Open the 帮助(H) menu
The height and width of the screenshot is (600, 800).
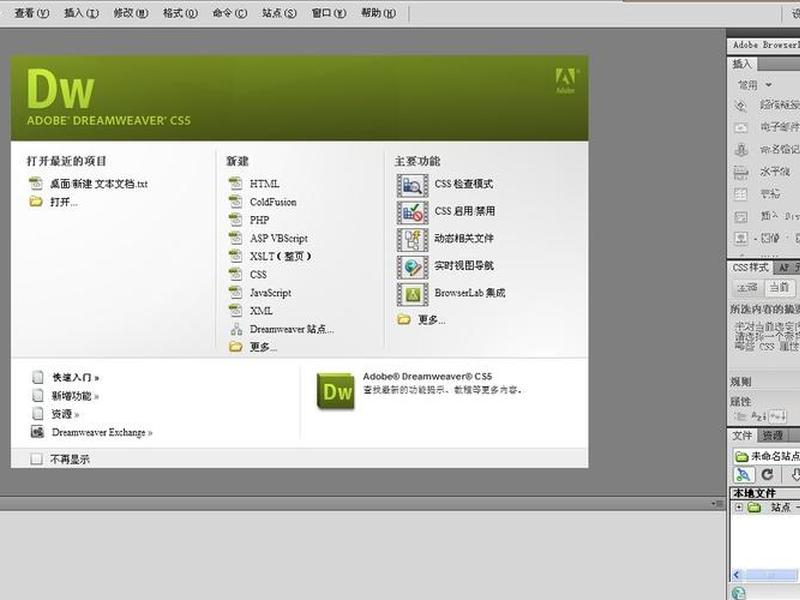tap(378, 13)
